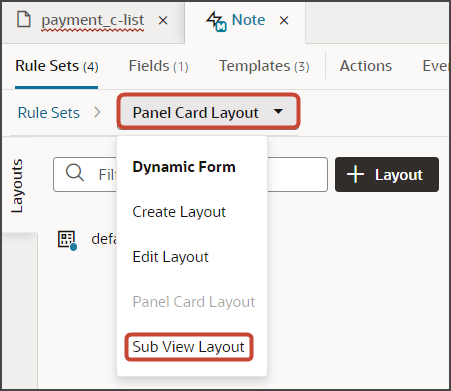Image resolution: width=451 pixels, height=391 pixels.
Task: Close the Note tab
Action: coord(284,21)
